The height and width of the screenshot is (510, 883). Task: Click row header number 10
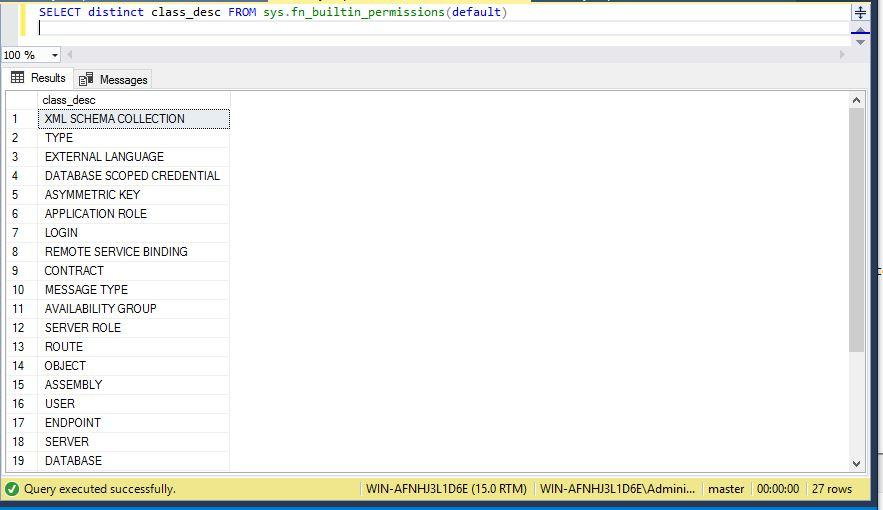tap(21, 290)
